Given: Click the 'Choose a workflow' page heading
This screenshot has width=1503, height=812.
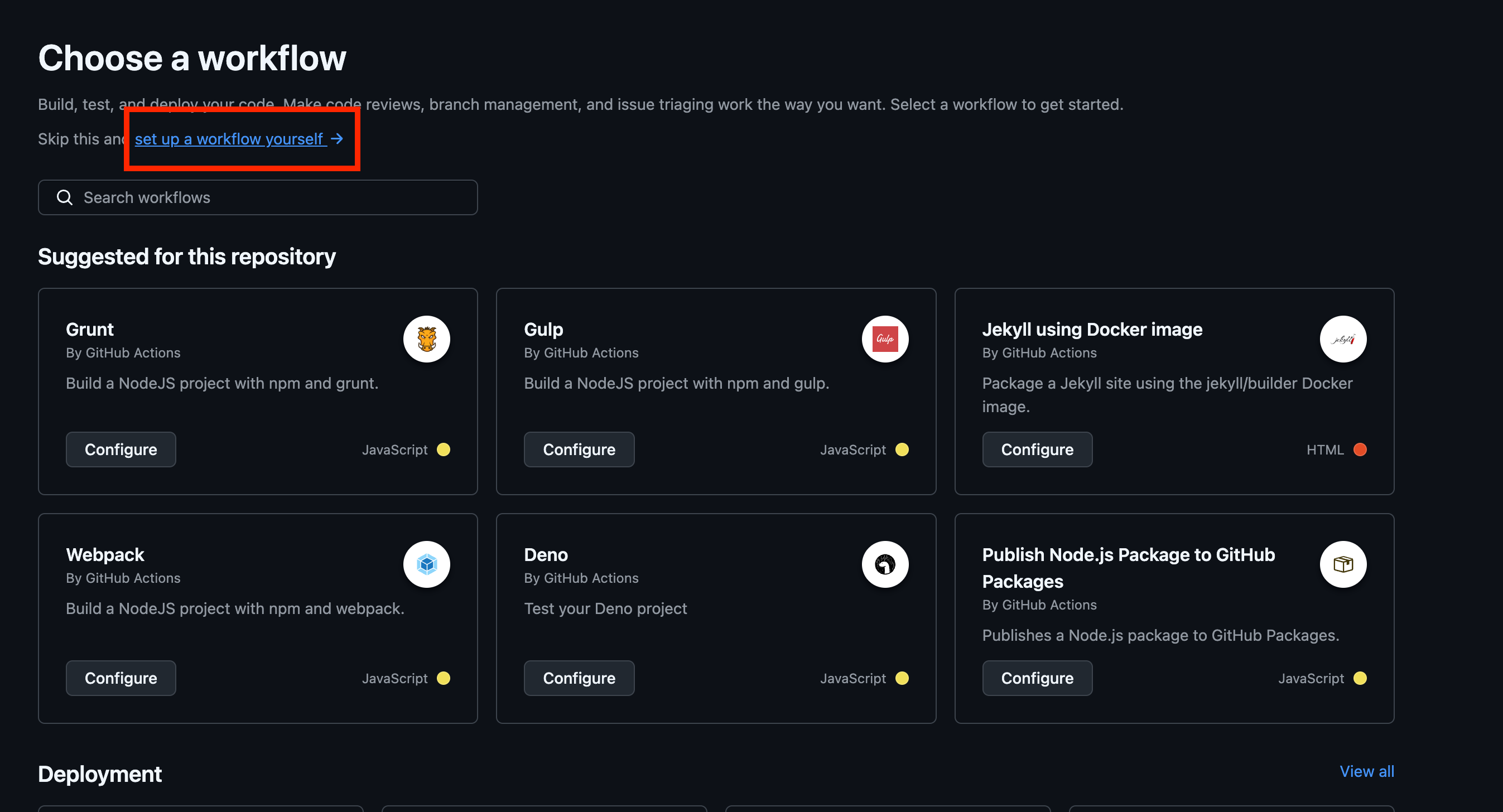Looking at the screenshot, I should click(192, 58).
